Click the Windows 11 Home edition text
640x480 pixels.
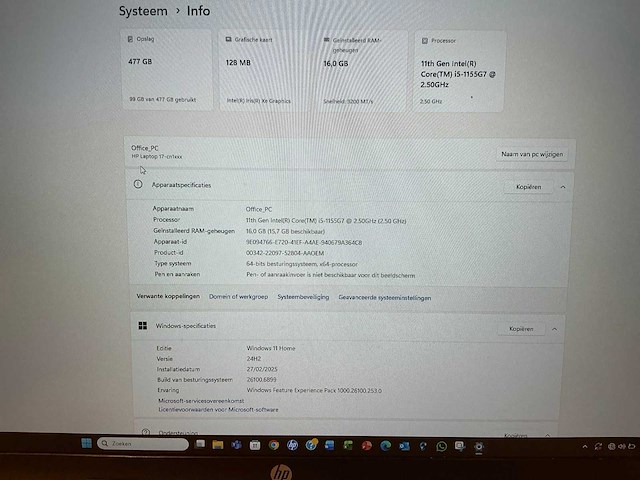[271, 348]
